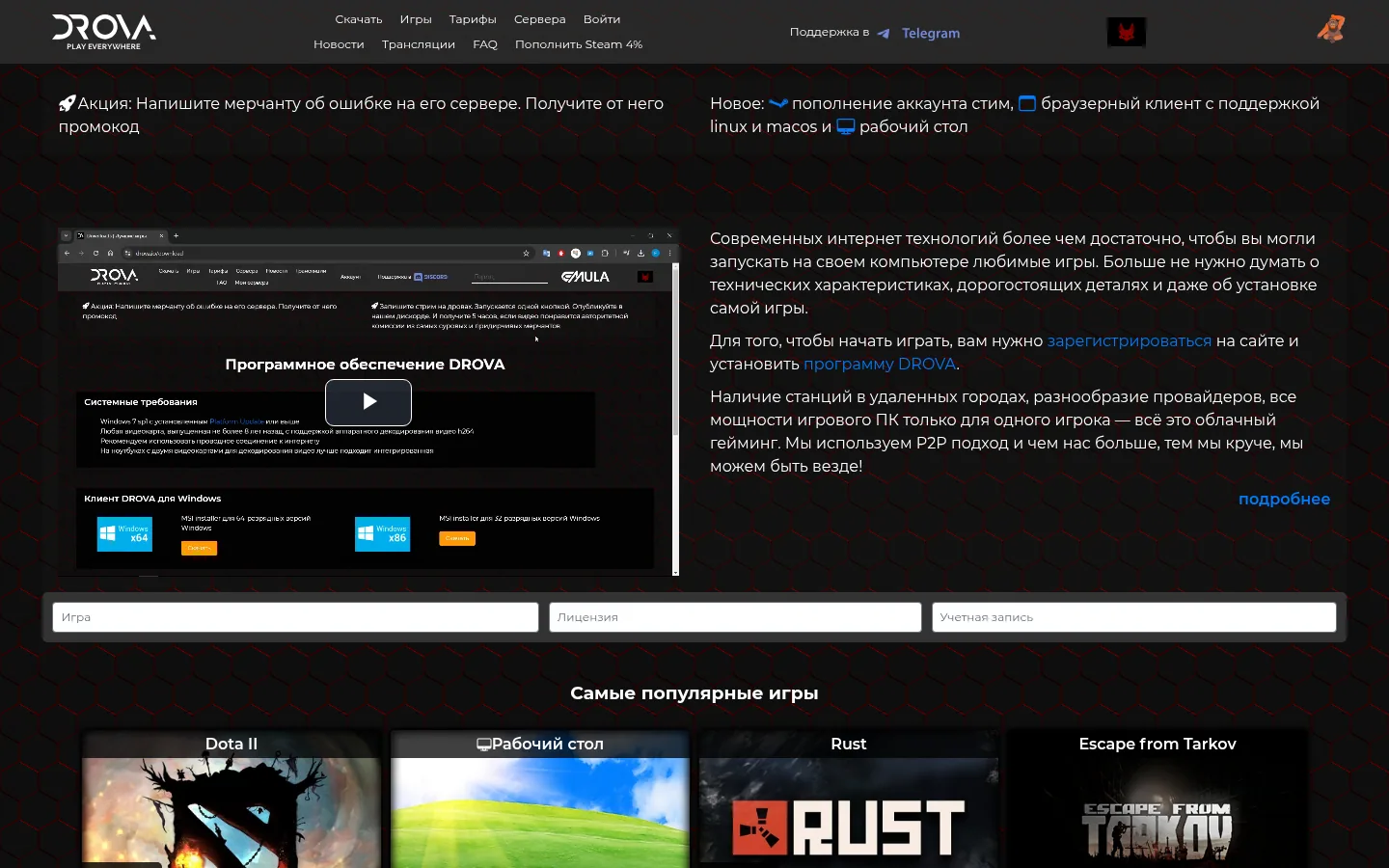Image resolution: width=1389 pixels, height=868 pixels.
Task: Click the Лицензия filter field
Action: click(735, 617)
